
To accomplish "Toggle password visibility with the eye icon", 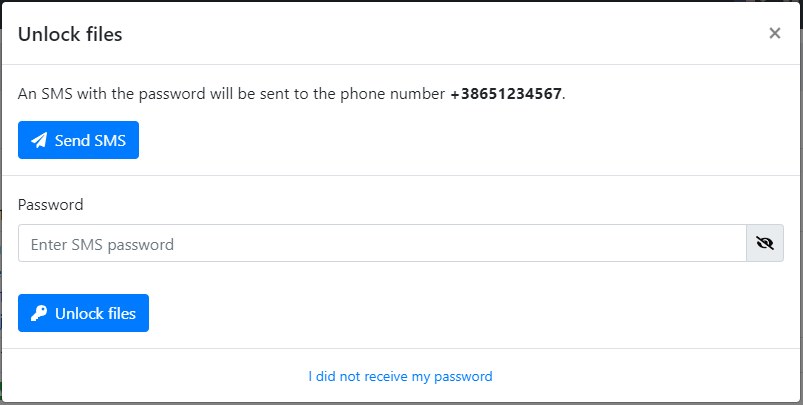I will [765, 243].
